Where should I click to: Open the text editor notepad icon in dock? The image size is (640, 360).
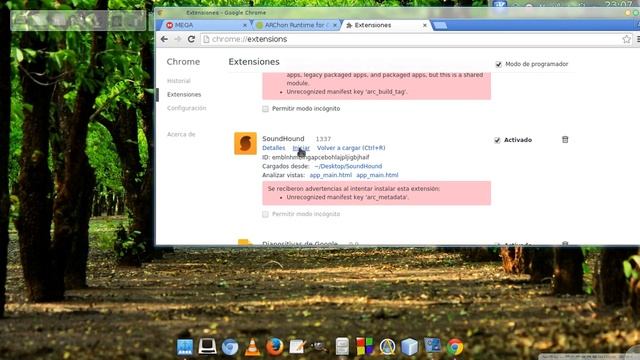tap(297, 347)
